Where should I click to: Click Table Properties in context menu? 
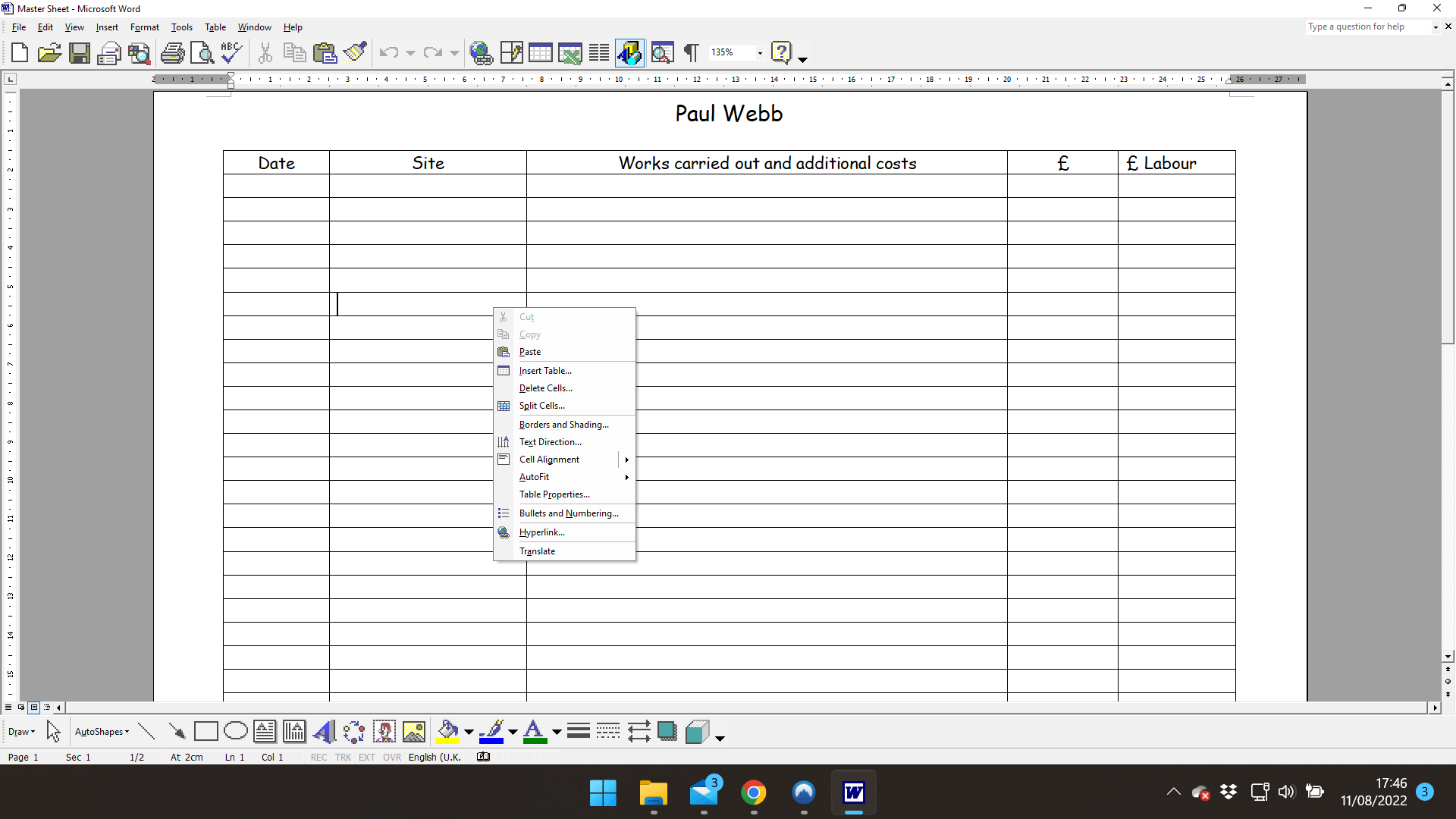554,494
